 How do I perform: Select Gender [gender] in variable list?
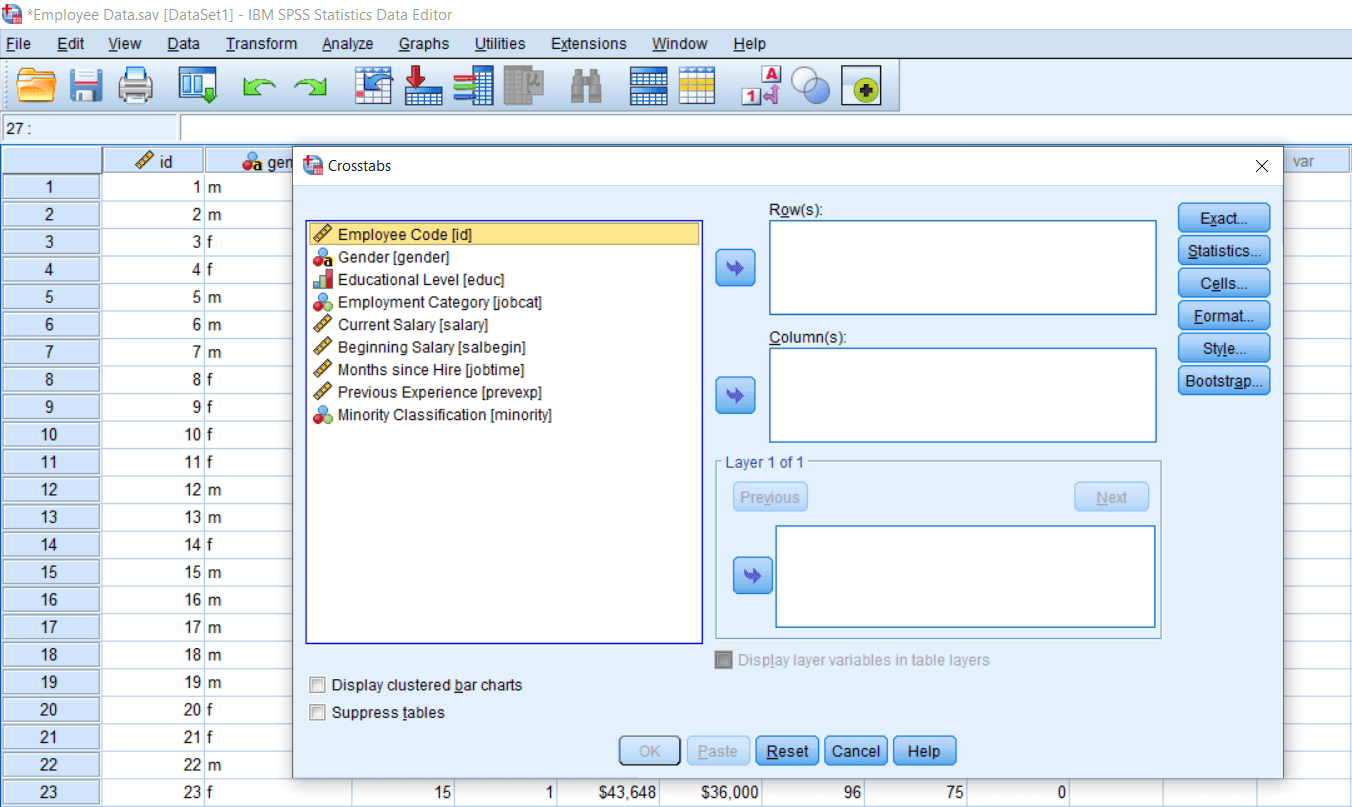(x=393, y=257)
